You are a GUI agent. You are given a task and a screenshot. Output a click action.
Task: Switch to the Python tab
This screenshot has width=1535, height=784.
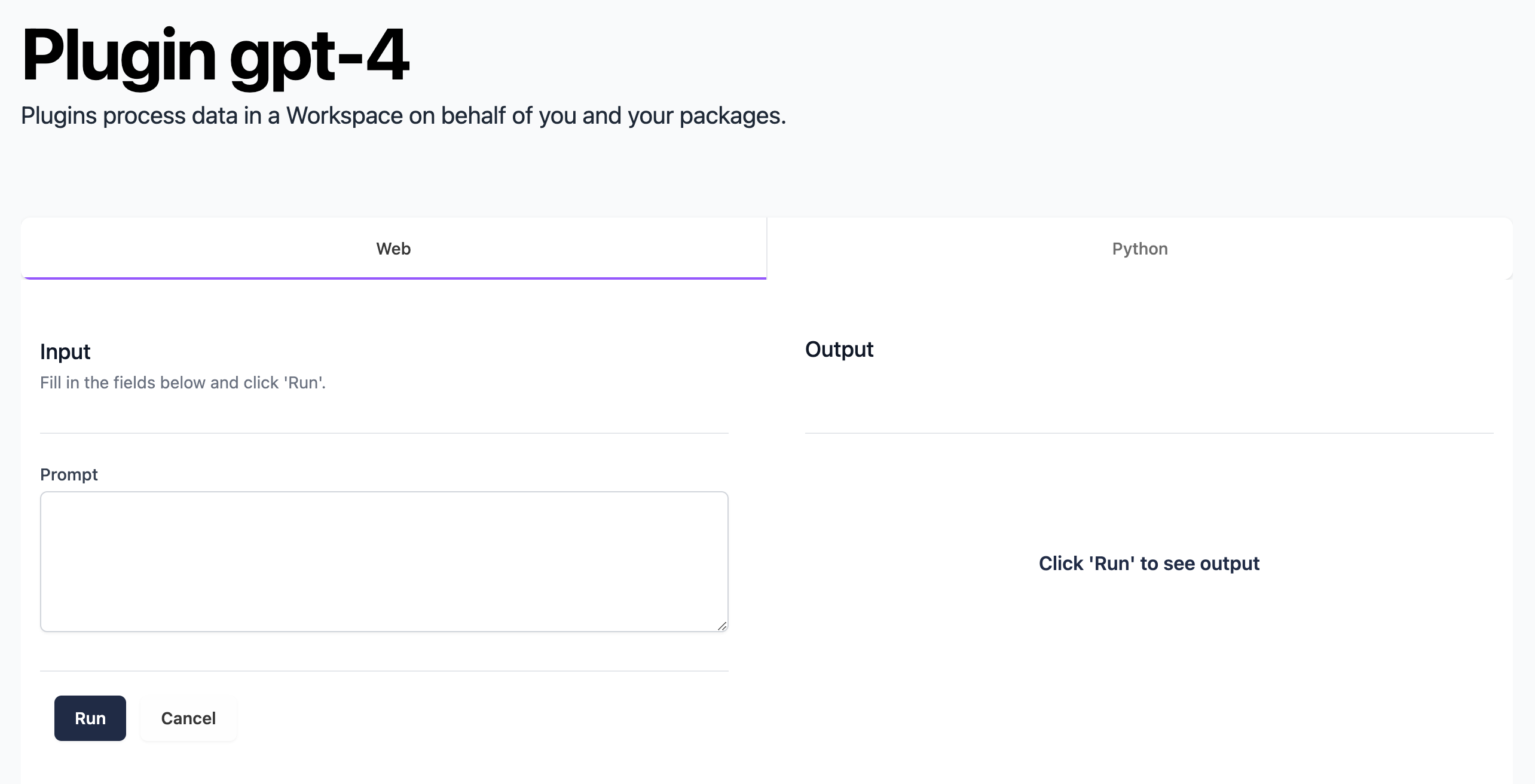click(1139, 249)
